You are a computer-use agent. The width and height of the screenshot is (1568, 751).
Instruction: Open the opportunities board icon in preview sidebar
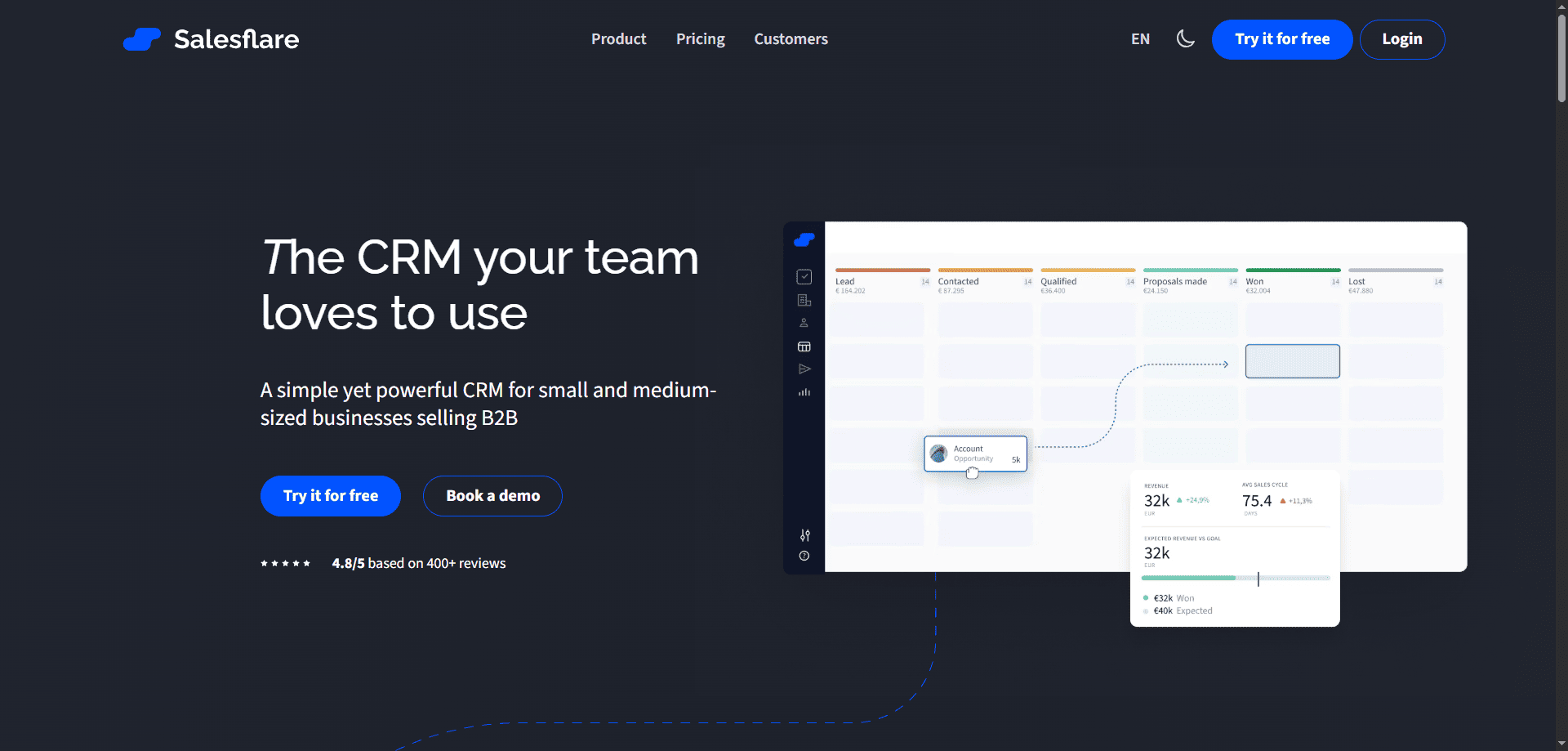click(x=804, y=346)
